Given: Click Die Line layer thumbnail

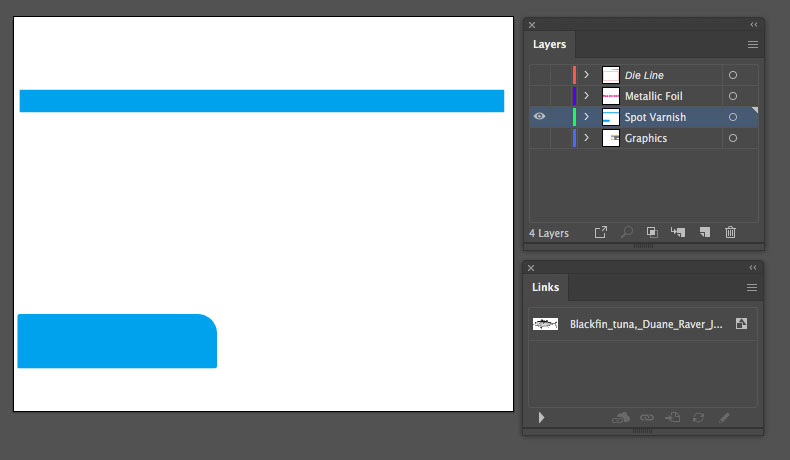Looking at the screenshot, I should pyautogui.click(x=611, y=75).
